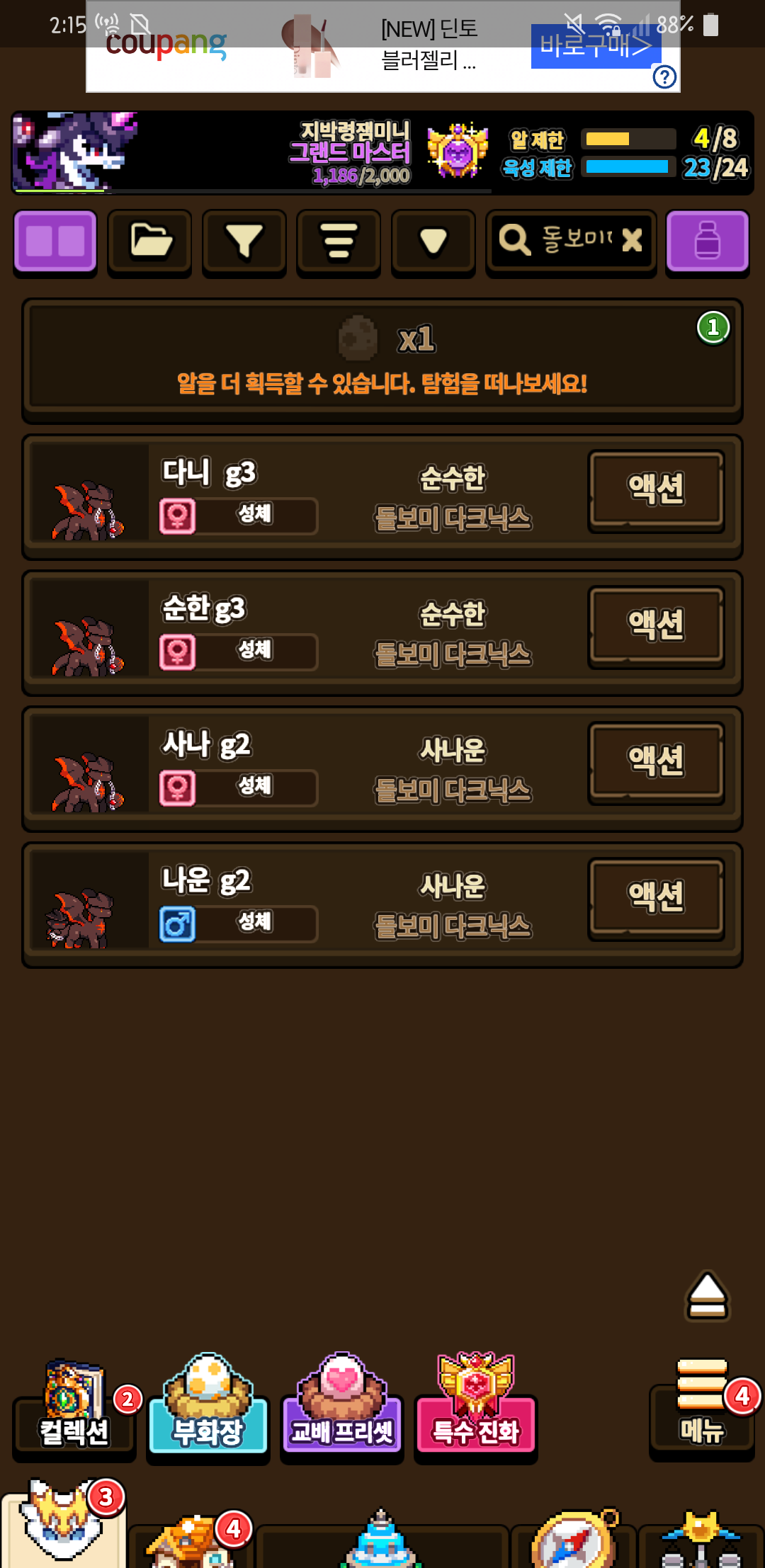Open the Coupang ad info icon

[664, 76]
